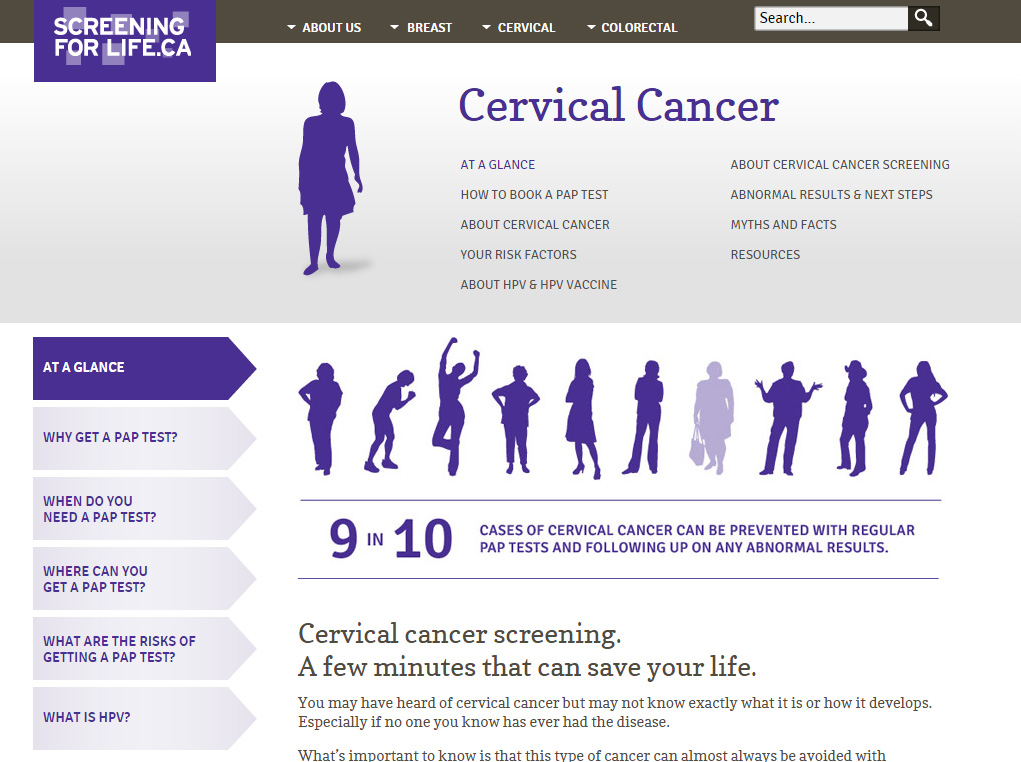
Task: Open the BREAST menu
Action: point(429,28)
